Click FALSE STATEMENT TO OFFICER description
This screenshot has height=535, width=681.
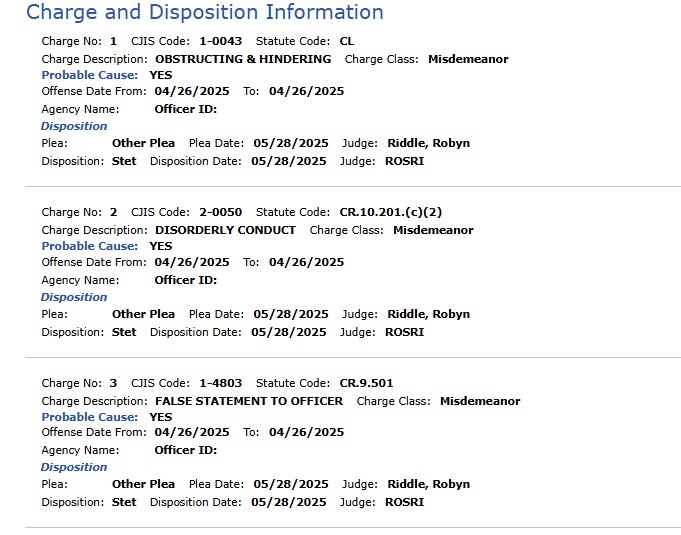[249, 401]
